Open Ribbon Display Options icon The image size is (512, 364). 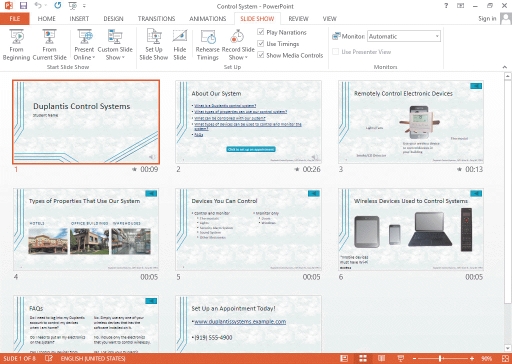[461, 6]
